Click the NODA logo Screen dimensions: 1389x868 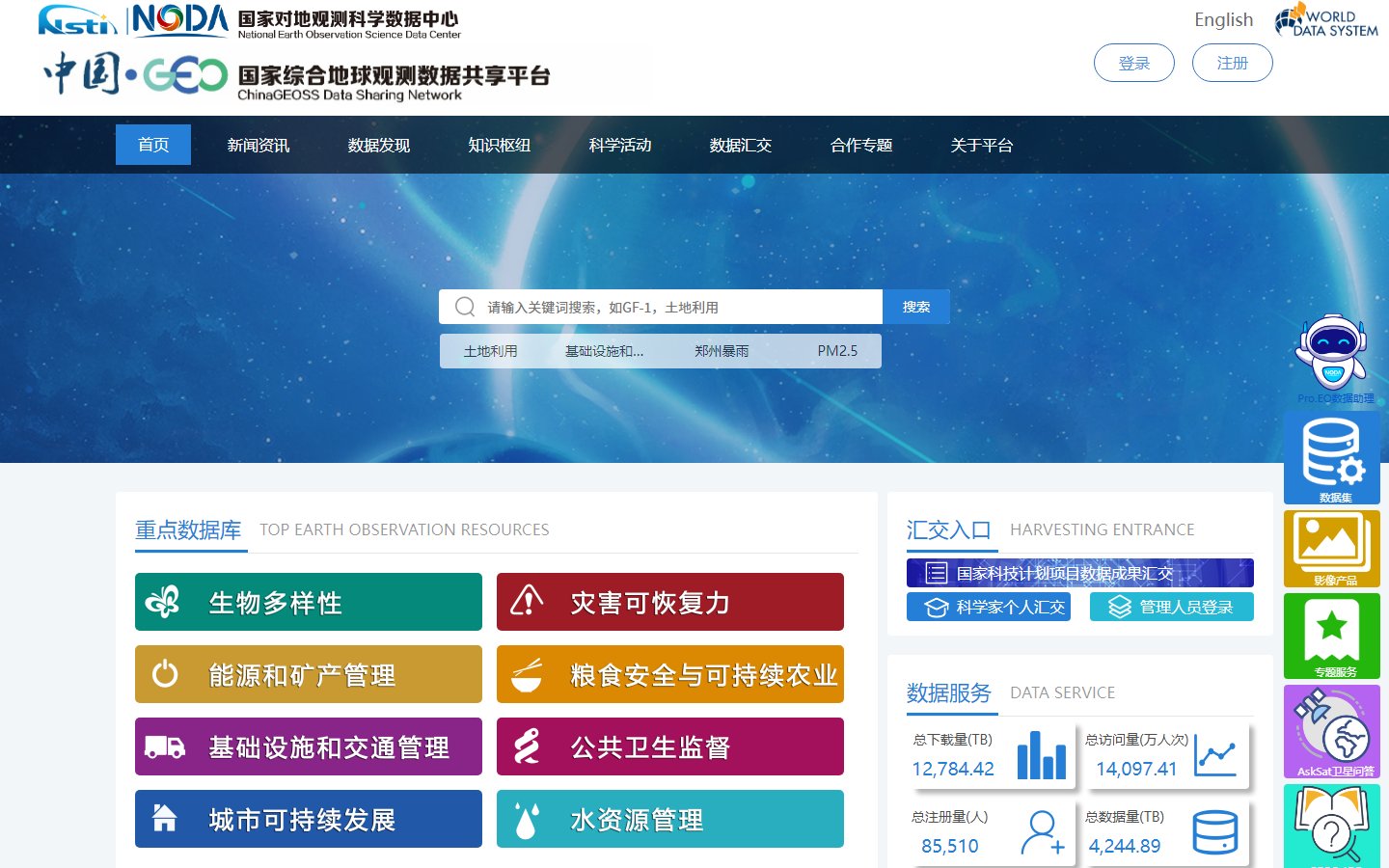click(179, 20)
